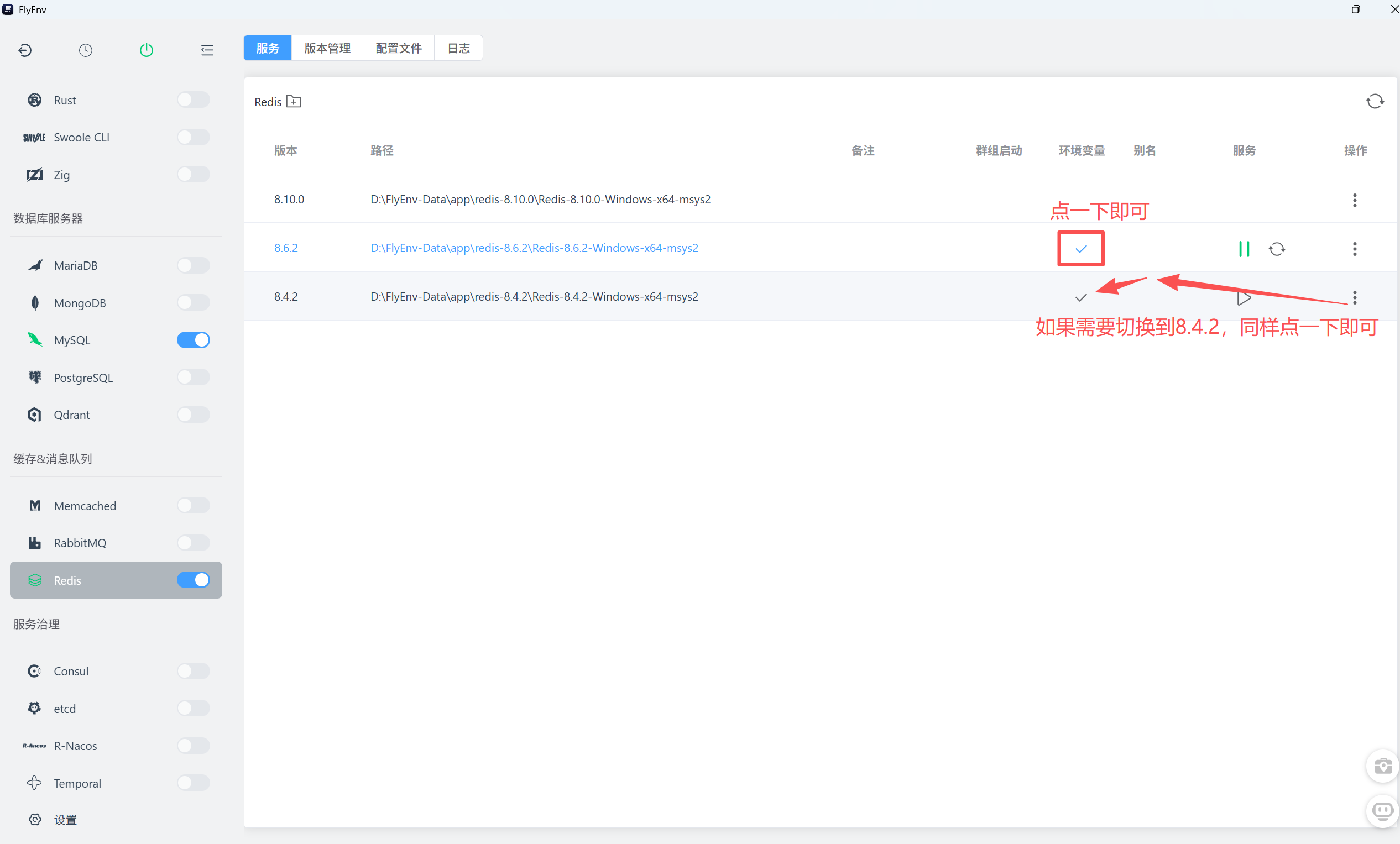Image resolution: width=1400 pixels, height=844 pixels.
Task: Turn on the MariaDB switch
Action: point(193,265)
